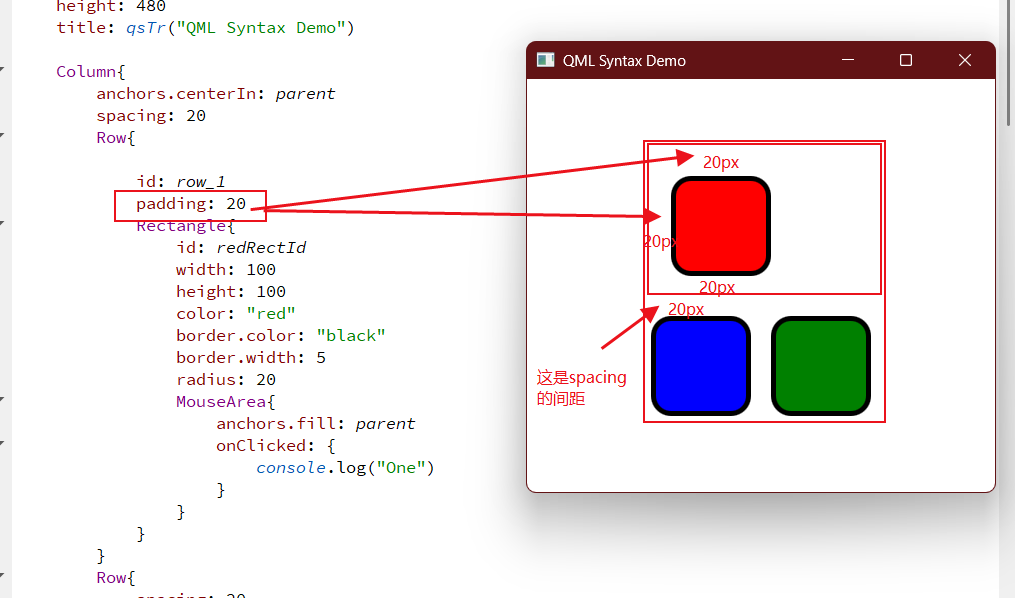The image size is (1015, 598).
Task: Click the code line radius: 20
Action: pos(226,380)
